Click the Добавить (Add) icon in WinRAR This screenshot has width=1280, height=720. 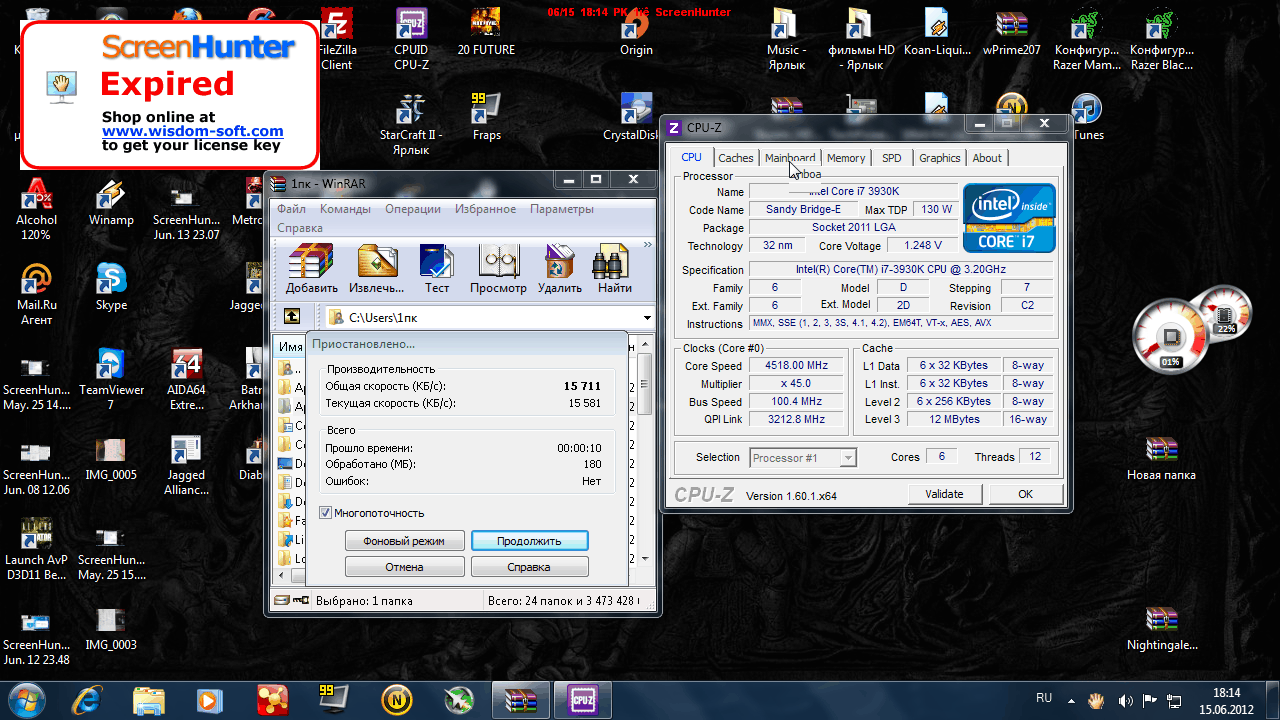click(x=311, y=266)
